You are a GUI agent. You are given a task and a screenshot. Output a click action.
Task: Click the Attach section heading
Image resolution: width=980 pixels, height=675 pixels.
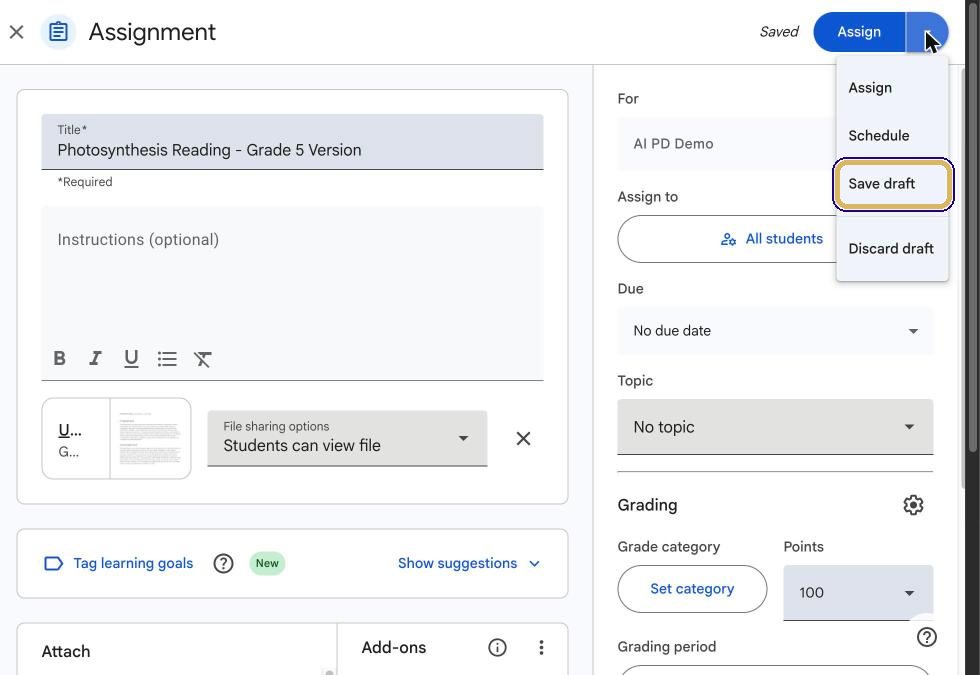click(x=66, y=652)
